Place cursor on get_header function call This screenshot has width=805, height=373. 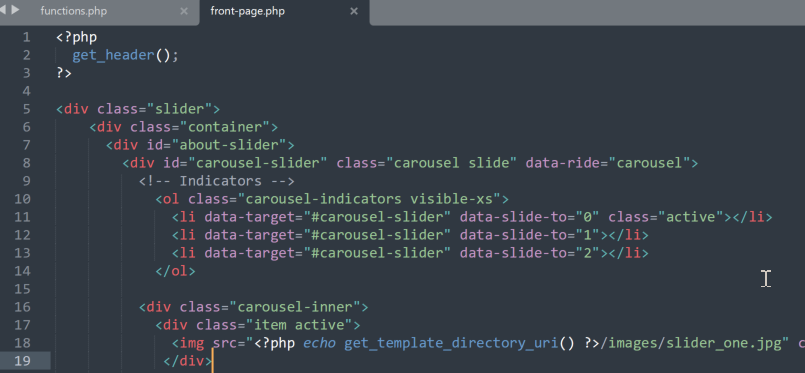[113, 55]
